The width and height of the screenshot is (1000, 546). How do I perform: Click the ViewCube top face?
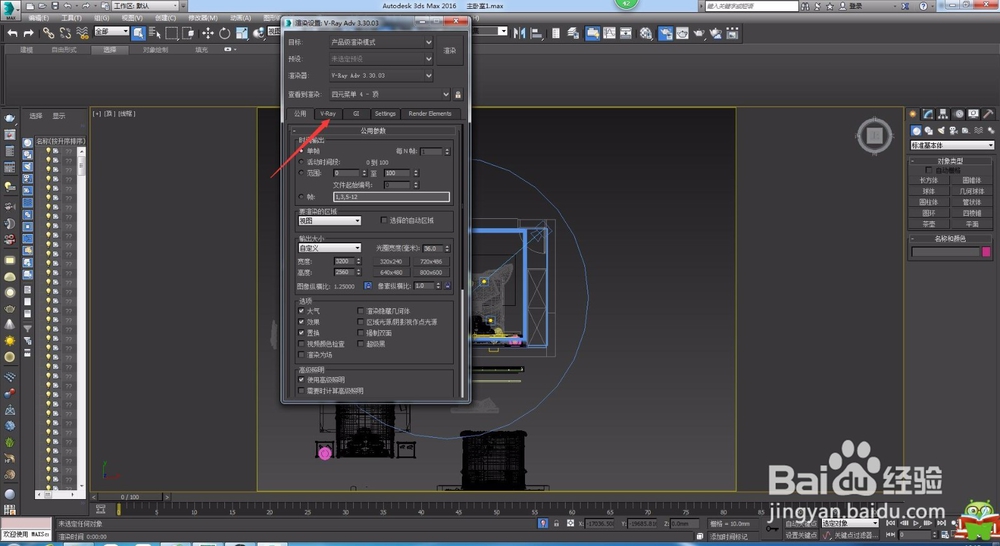(x=874, y=135)
